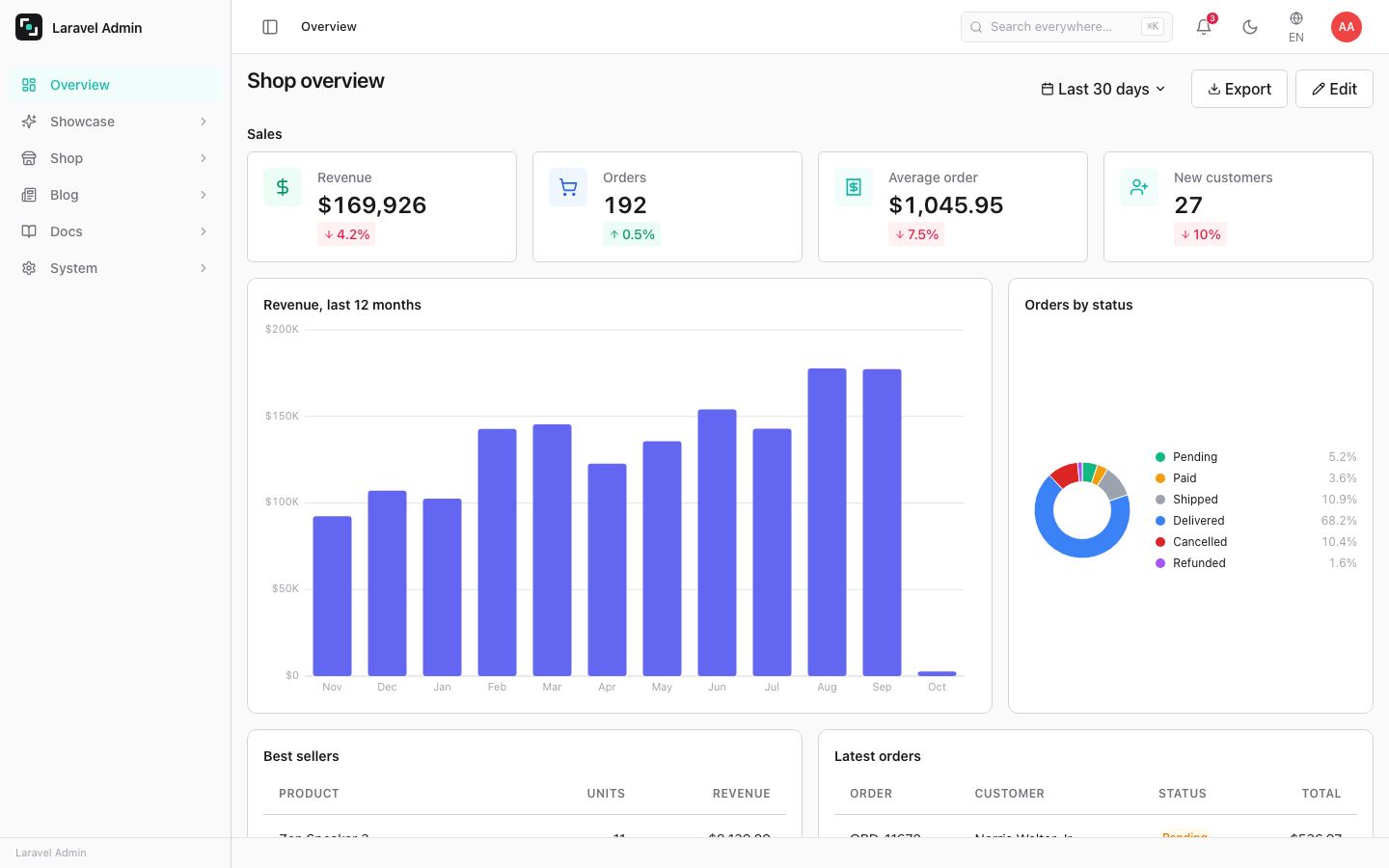Click the Average order 7.5% decrease badge
The height and width of the screenshot is (868, 1389).
click(x=916, y=234)
